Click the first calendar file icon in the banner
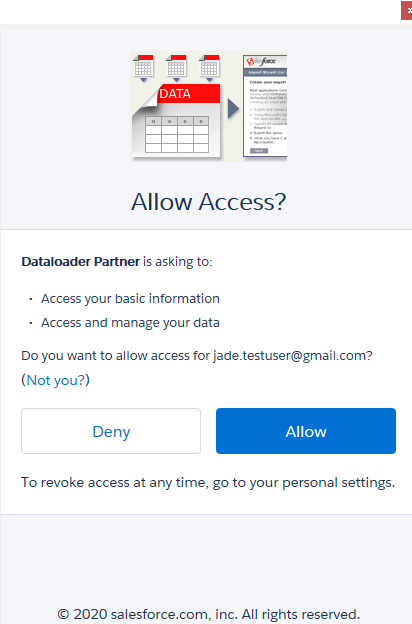Image resolution: width=412 pixels, height=624 pixels. pyautogui.click(x=143, y=67)
